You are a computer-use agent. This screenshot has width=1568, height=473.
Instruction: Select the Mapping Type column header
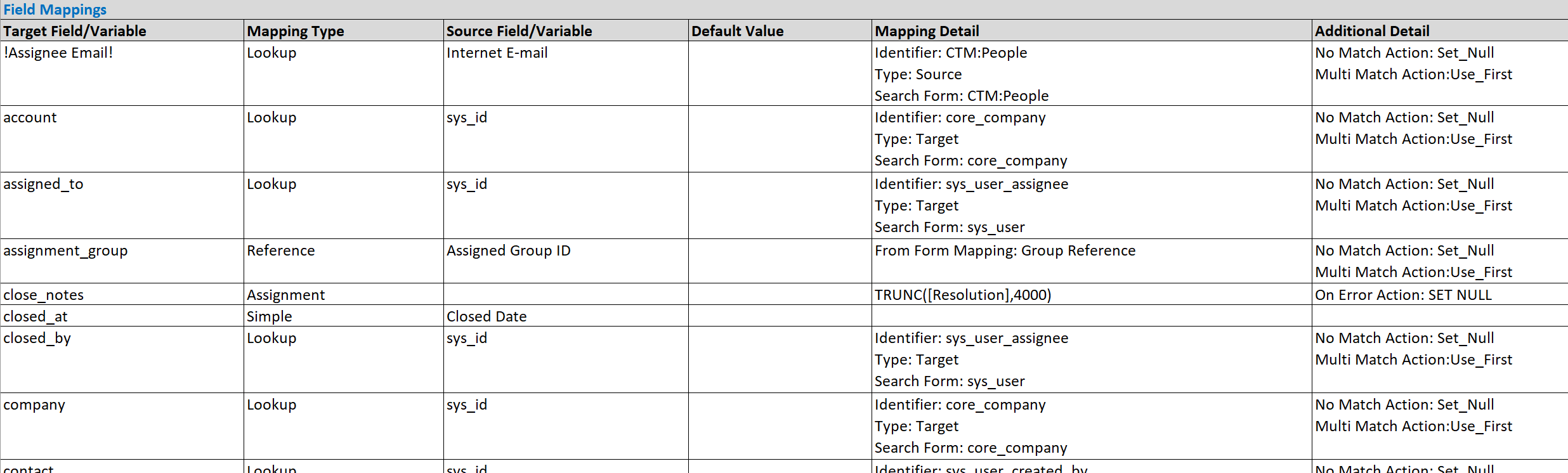click(x=343, y=30)
